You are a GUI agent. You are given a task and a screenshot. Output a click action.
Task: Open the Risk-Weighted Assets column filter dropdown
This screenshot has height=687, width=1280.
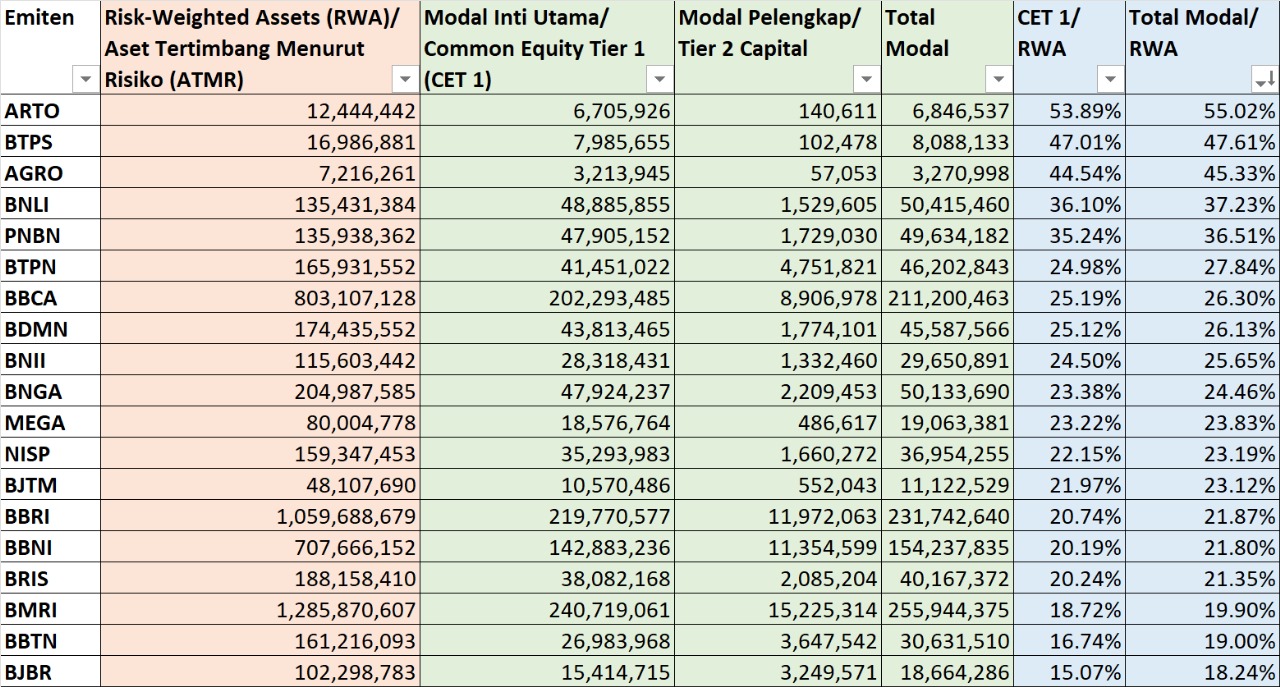(405, 79)
